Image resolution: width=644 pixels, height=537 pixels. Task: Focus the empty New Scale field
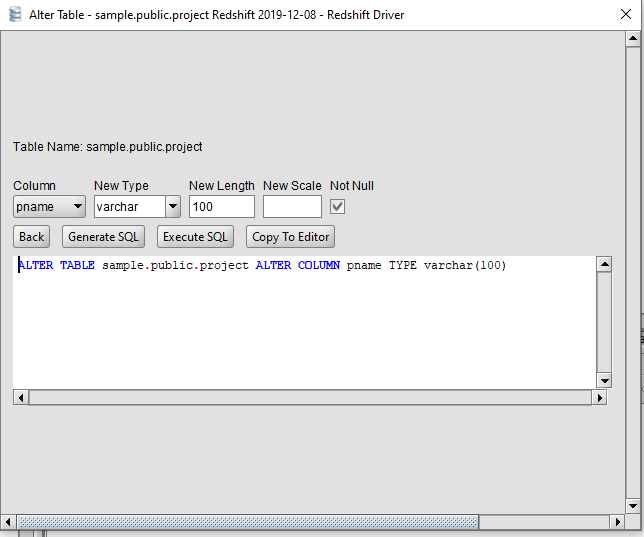[292, 207]
